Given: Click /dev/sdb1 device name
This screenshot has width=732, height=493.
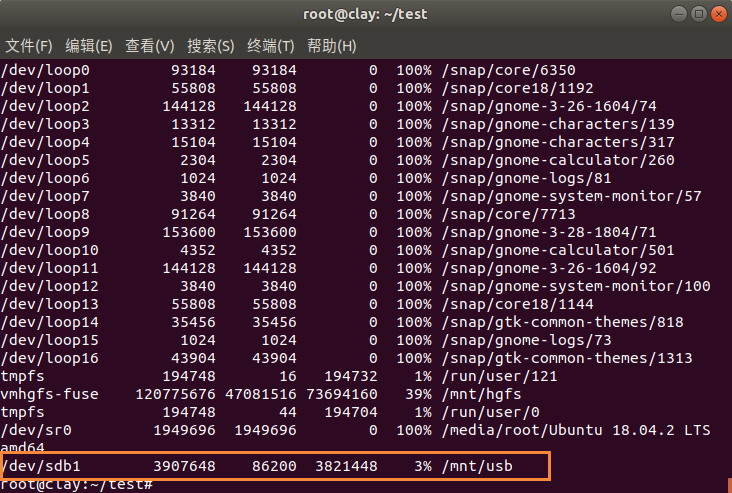Looking at the screenshot, I should (41, 466).
